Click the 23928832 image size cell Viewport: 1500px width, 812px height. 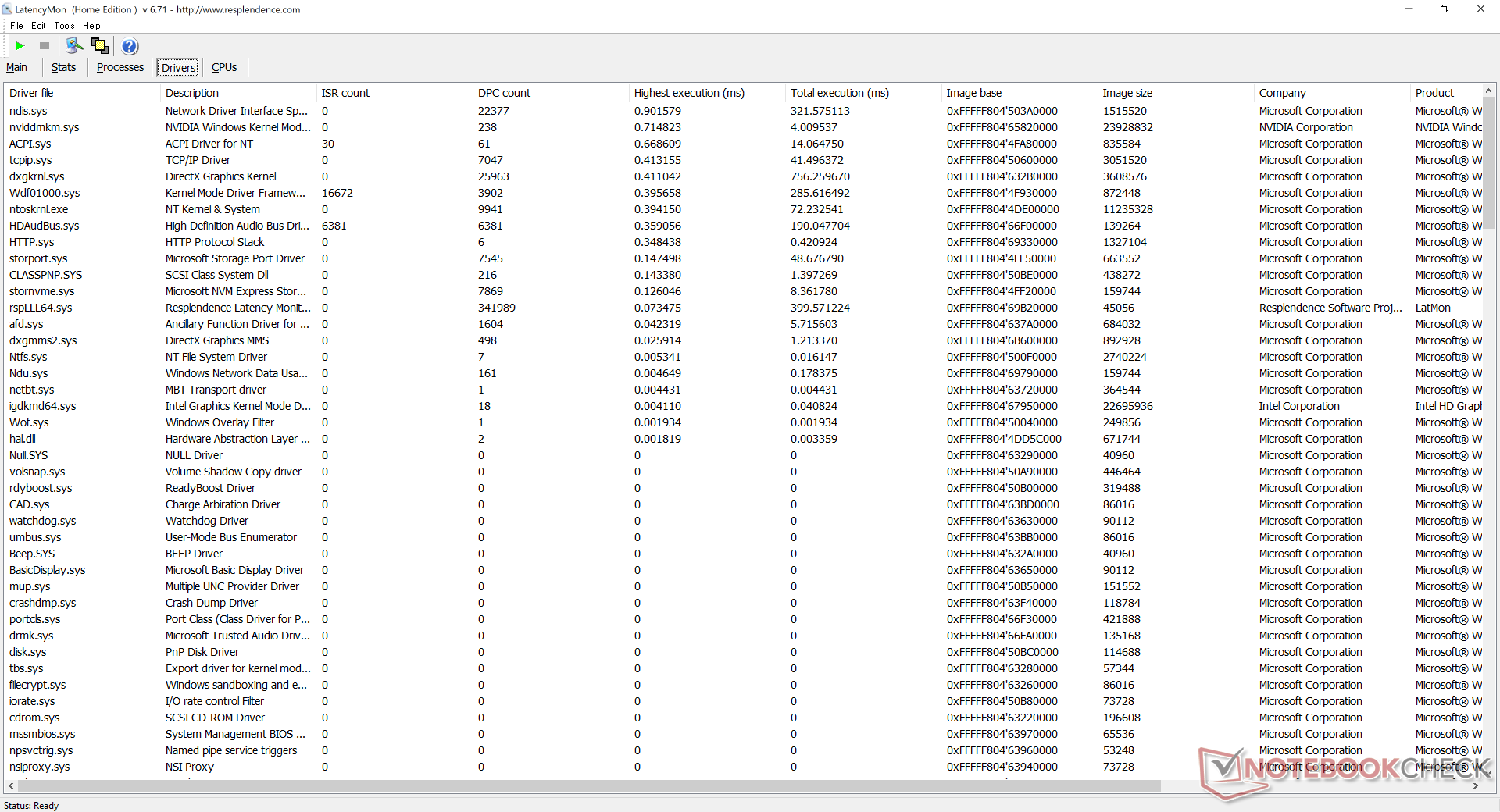coord(1128,127)
